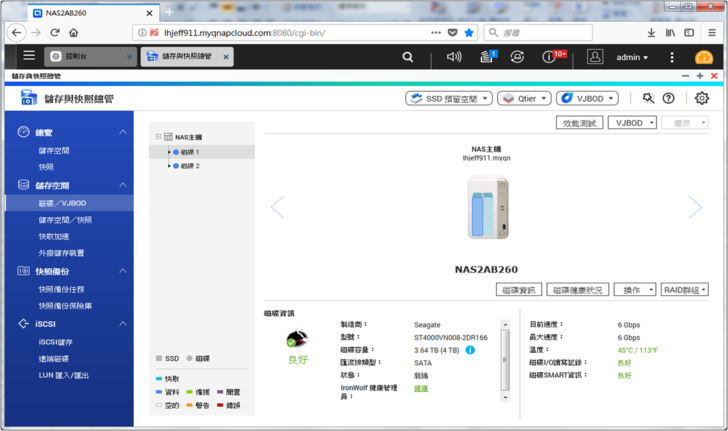Click the magnifier search icon in QTS bar

coord(408,57)
